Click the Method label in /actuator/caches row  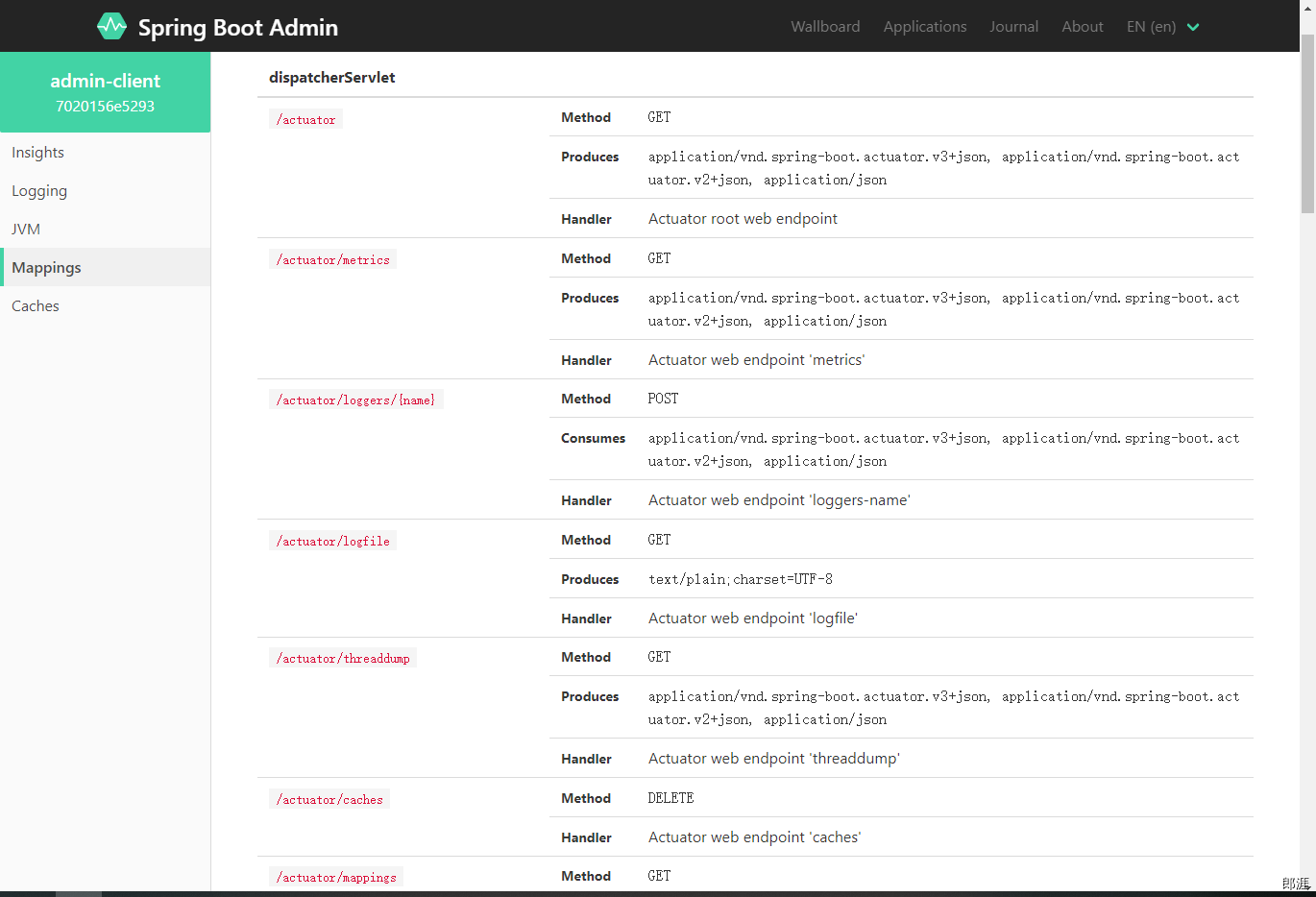click(586, 798)
